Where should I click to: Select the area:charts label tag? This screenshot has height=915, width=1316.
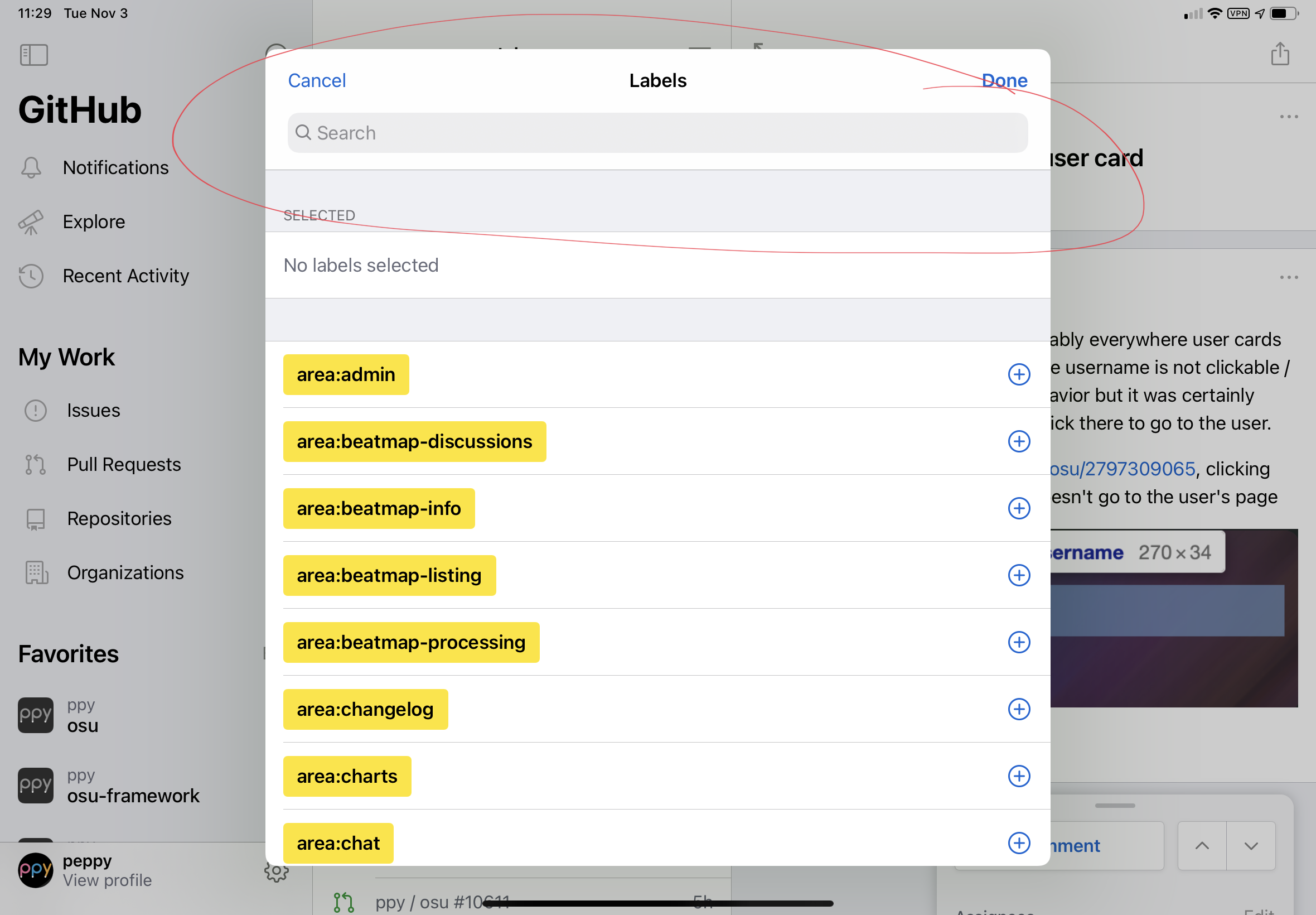tap(347, 776)
